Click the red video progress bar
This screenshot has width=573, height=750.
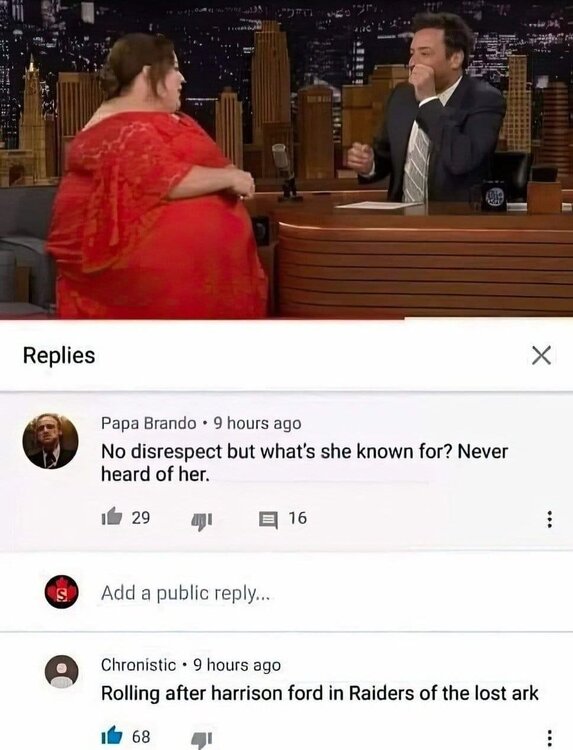[202, 320]
